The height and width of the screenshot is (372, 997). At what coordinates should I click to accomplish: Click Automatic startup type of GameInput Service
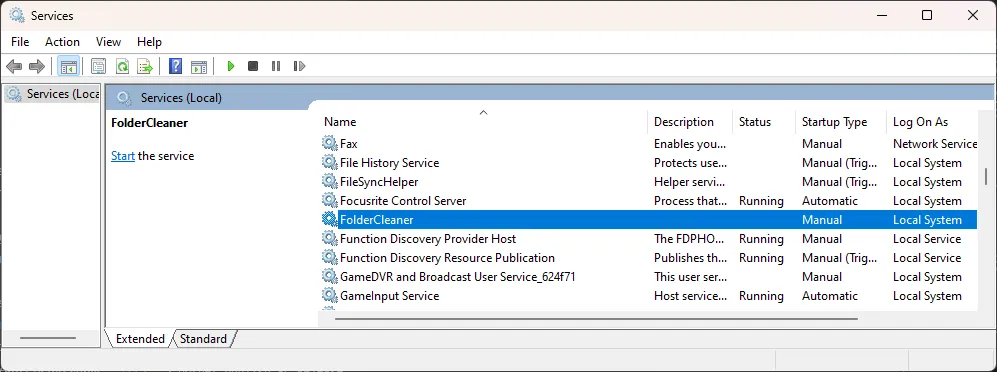click(830, 296)
